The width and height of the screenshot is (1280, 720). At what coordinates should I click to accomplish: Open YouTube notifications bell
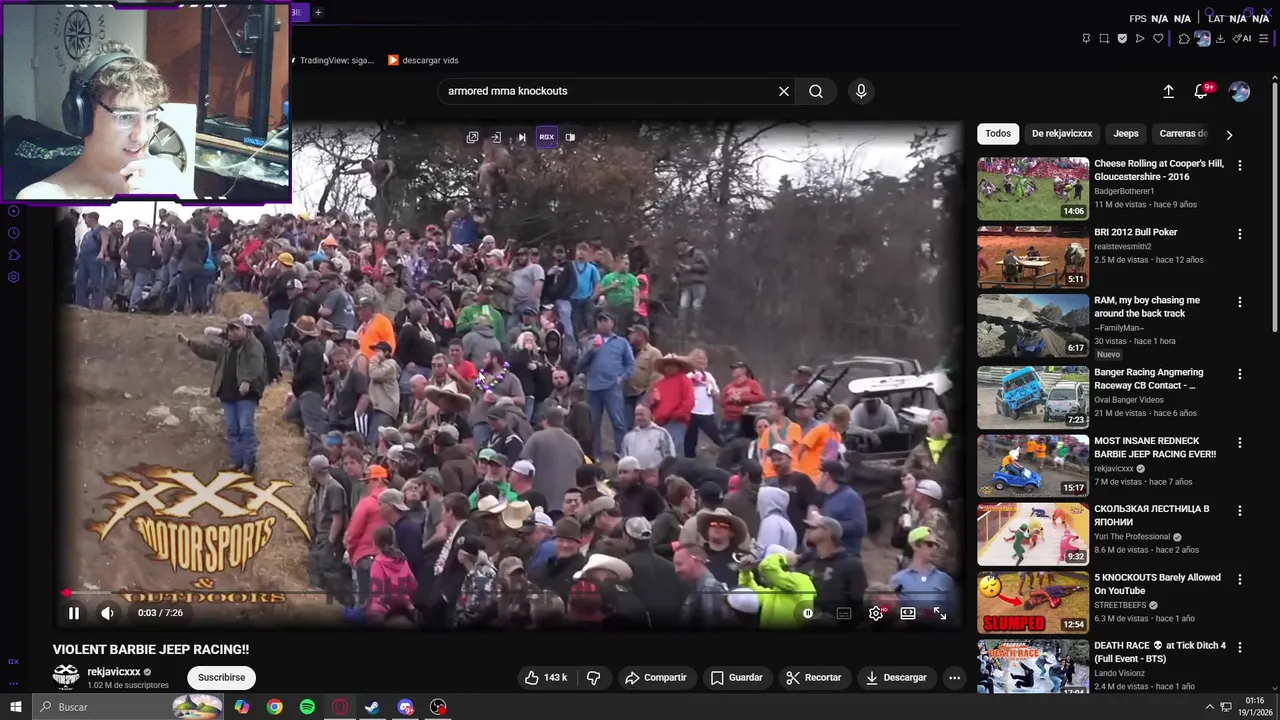[1202, 91]
